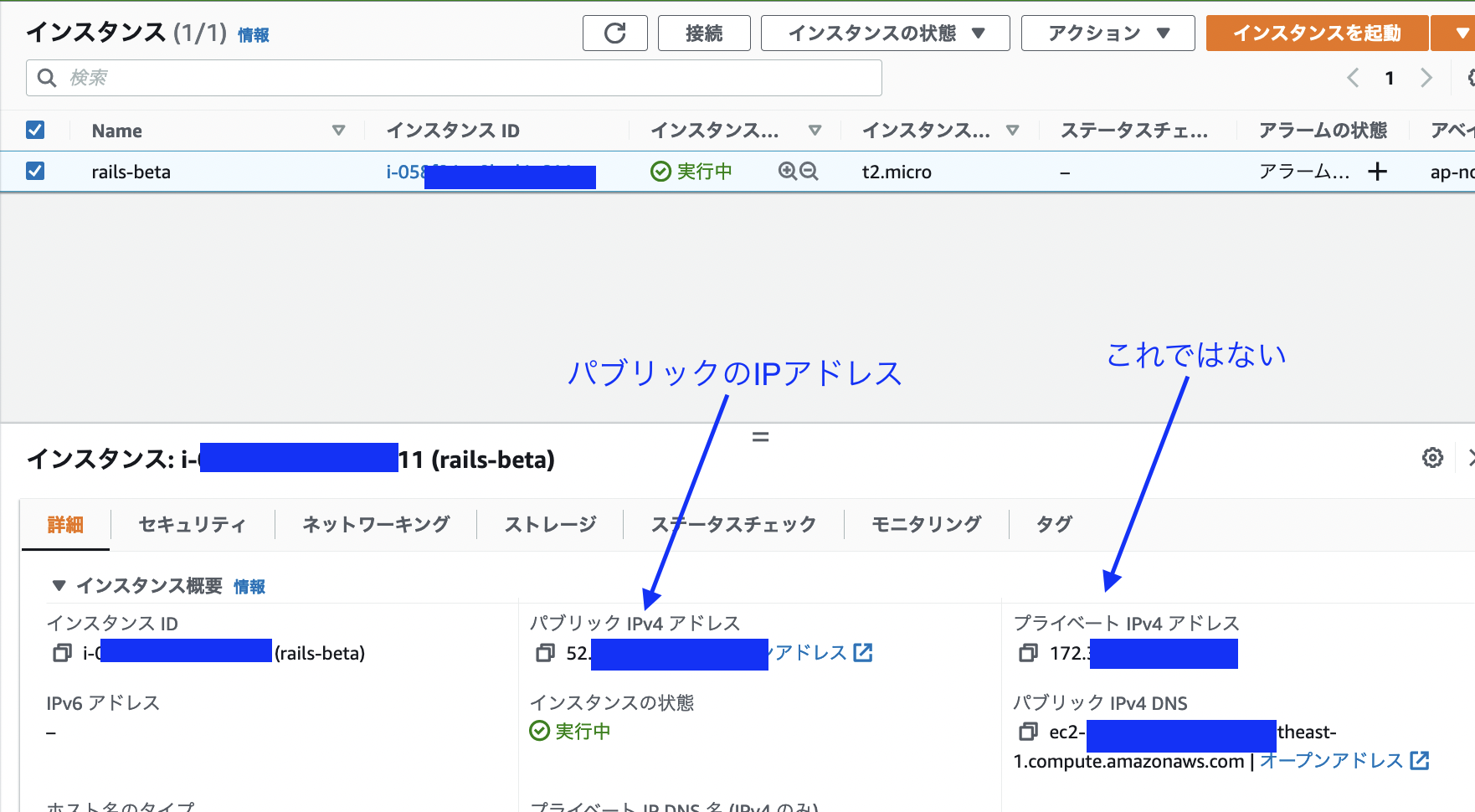Copy the instance ID using the copy icon
Viewport: 1475px width, 812px height.
61,653
